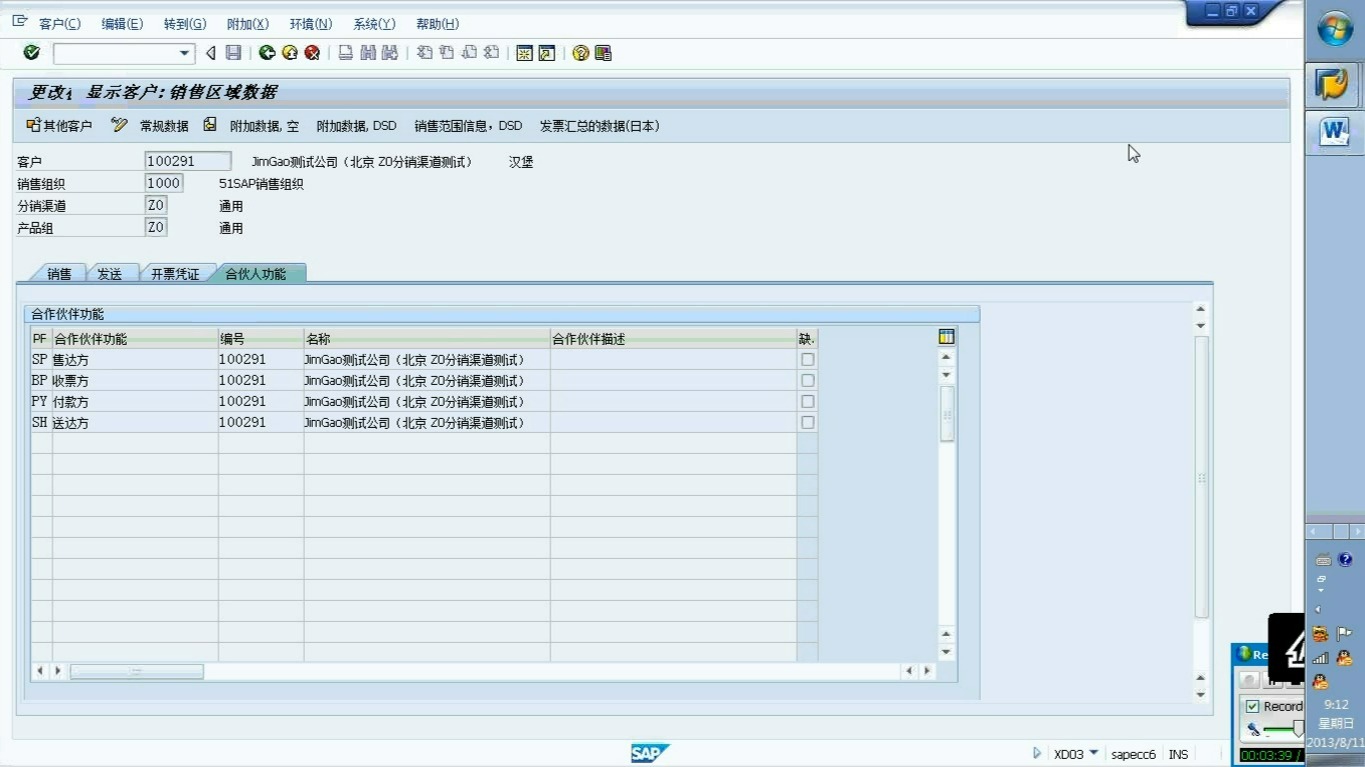Open the 帮助(H) menu
Viewport: 1365px width, 767px height.
(x=437, y=24)
